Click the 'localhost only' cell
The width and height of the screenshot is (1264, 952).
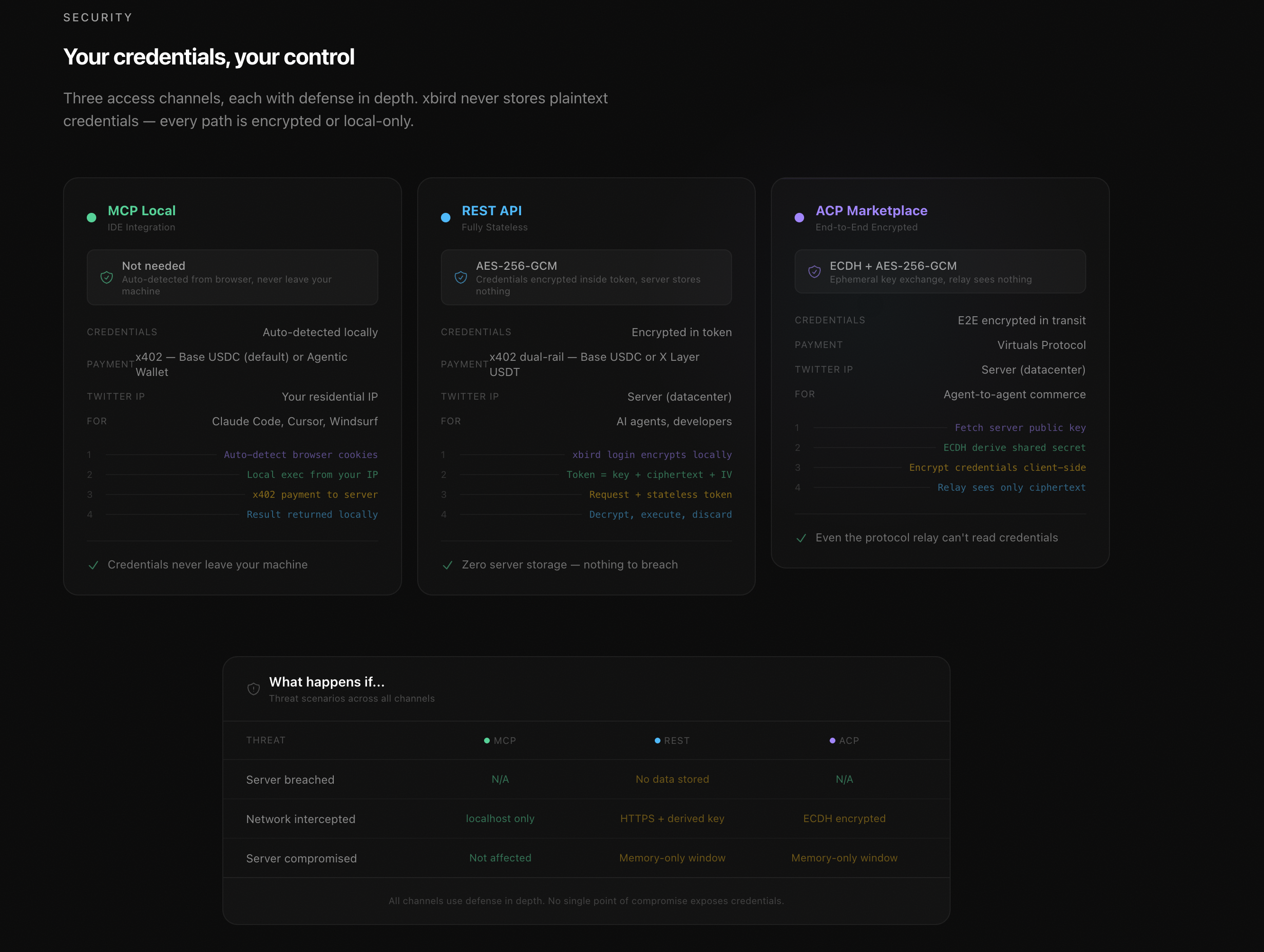pos(500,819)
